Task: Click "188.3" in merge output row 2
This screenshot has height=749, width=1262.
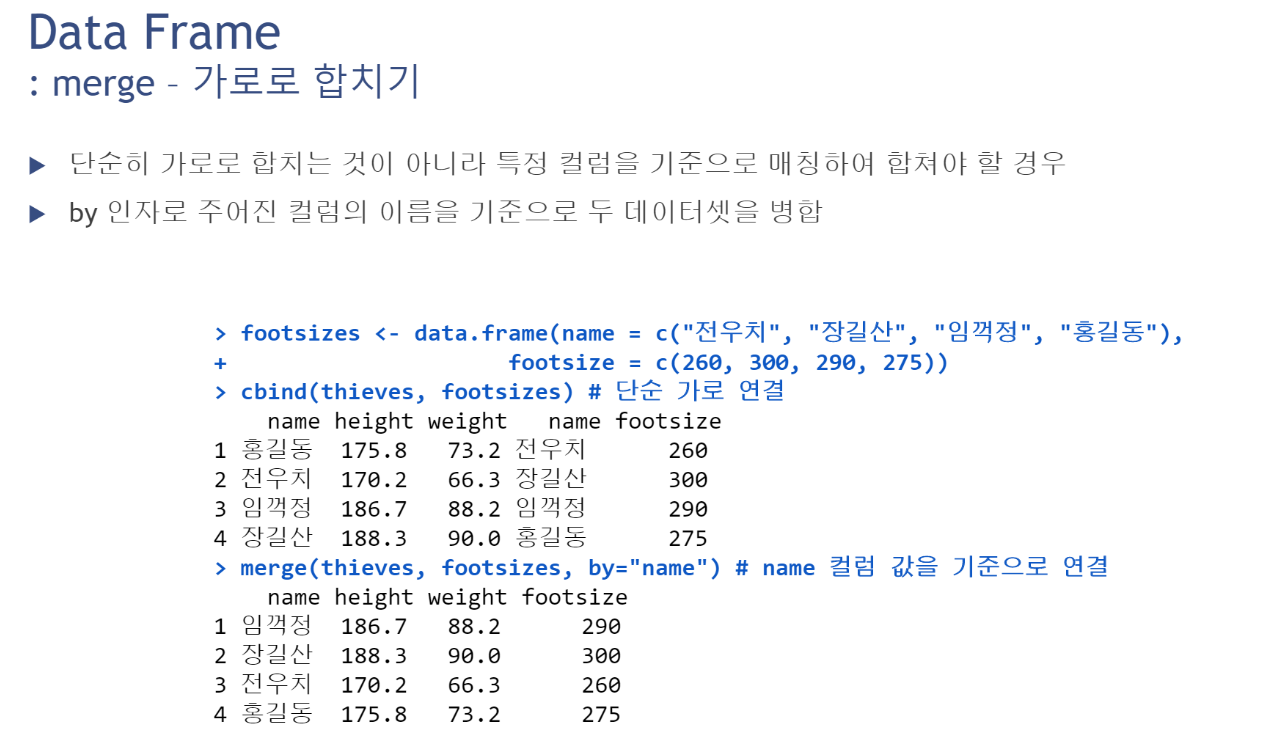Action: [x=374, y=656]
